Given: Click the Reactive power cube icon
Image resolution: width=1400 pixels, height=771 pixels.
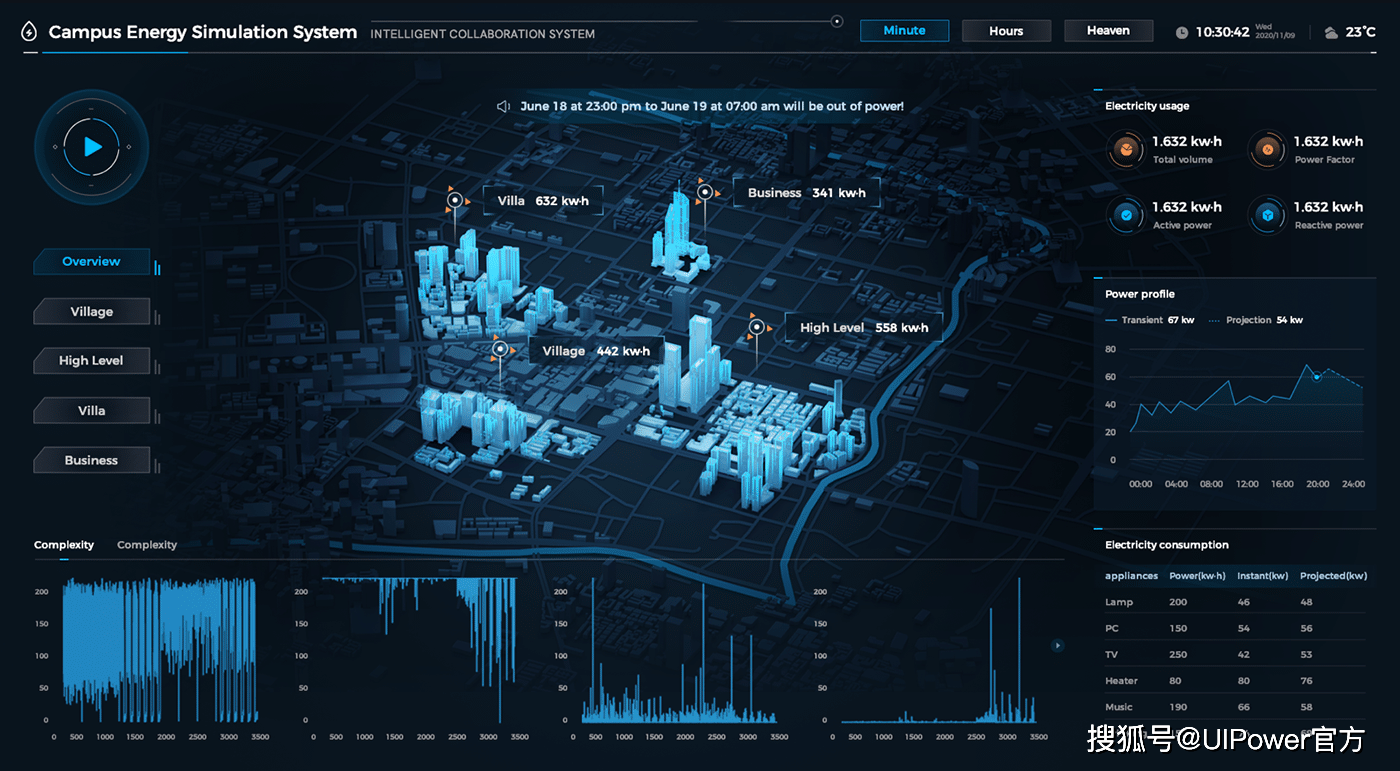Looking at the screenshot, I should [x=1267, y=215].
